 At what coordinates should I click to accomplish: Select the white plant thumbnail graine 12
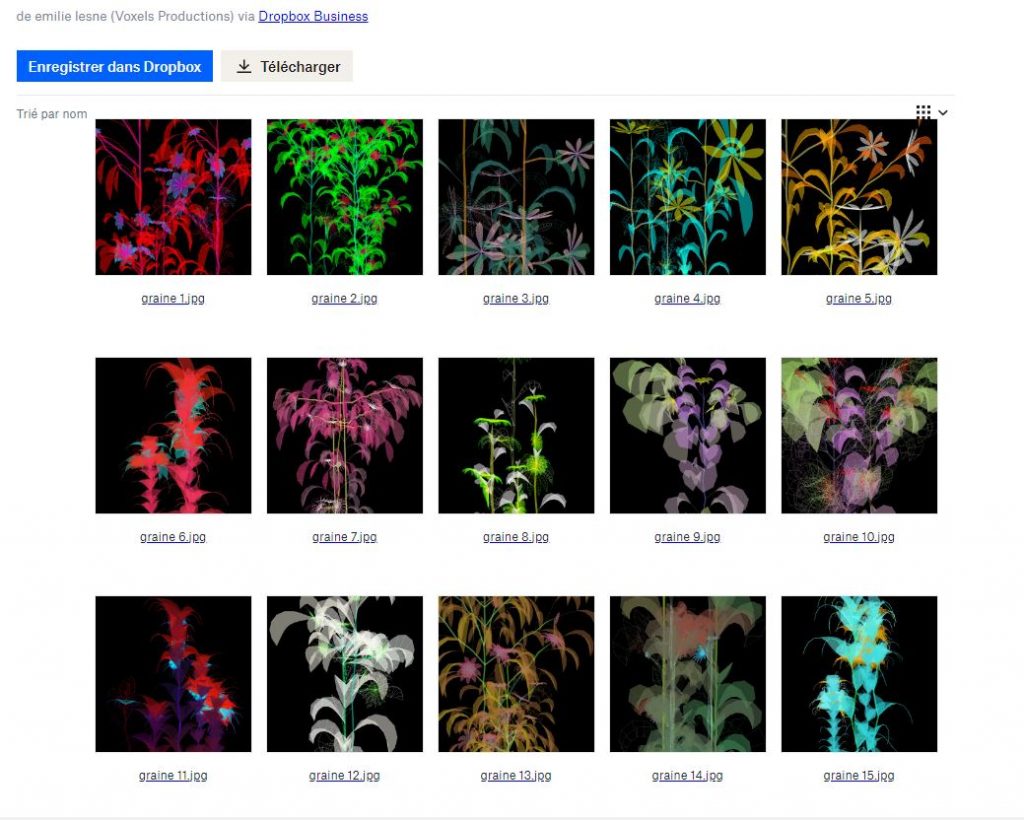click(x=344, y=674)
